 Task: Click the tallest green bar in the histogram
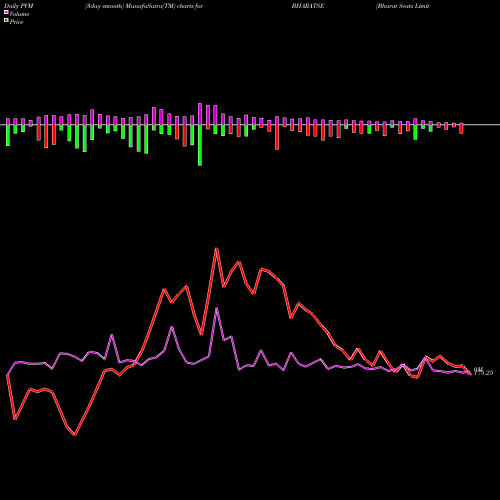(x=200, y=145)
